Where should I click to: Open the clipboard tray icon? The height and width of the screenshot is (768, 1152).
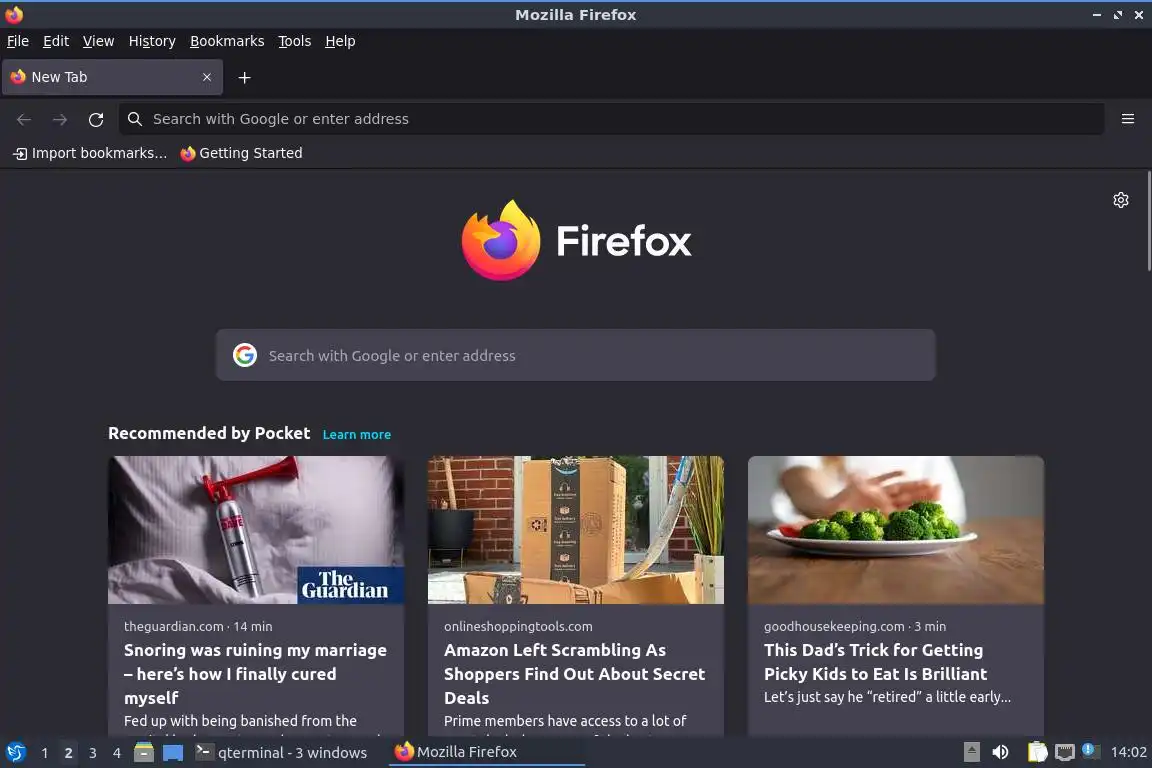[x=1037, y=752]
